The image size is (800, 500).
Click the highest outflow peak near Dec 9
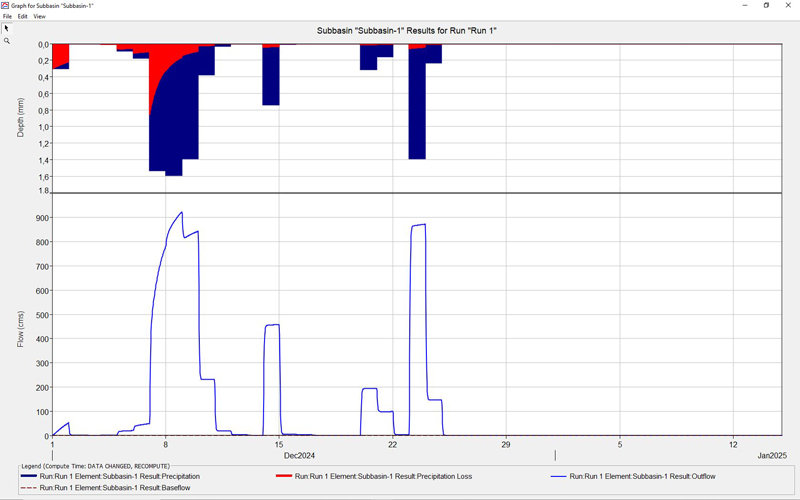[x=181, y=212]
